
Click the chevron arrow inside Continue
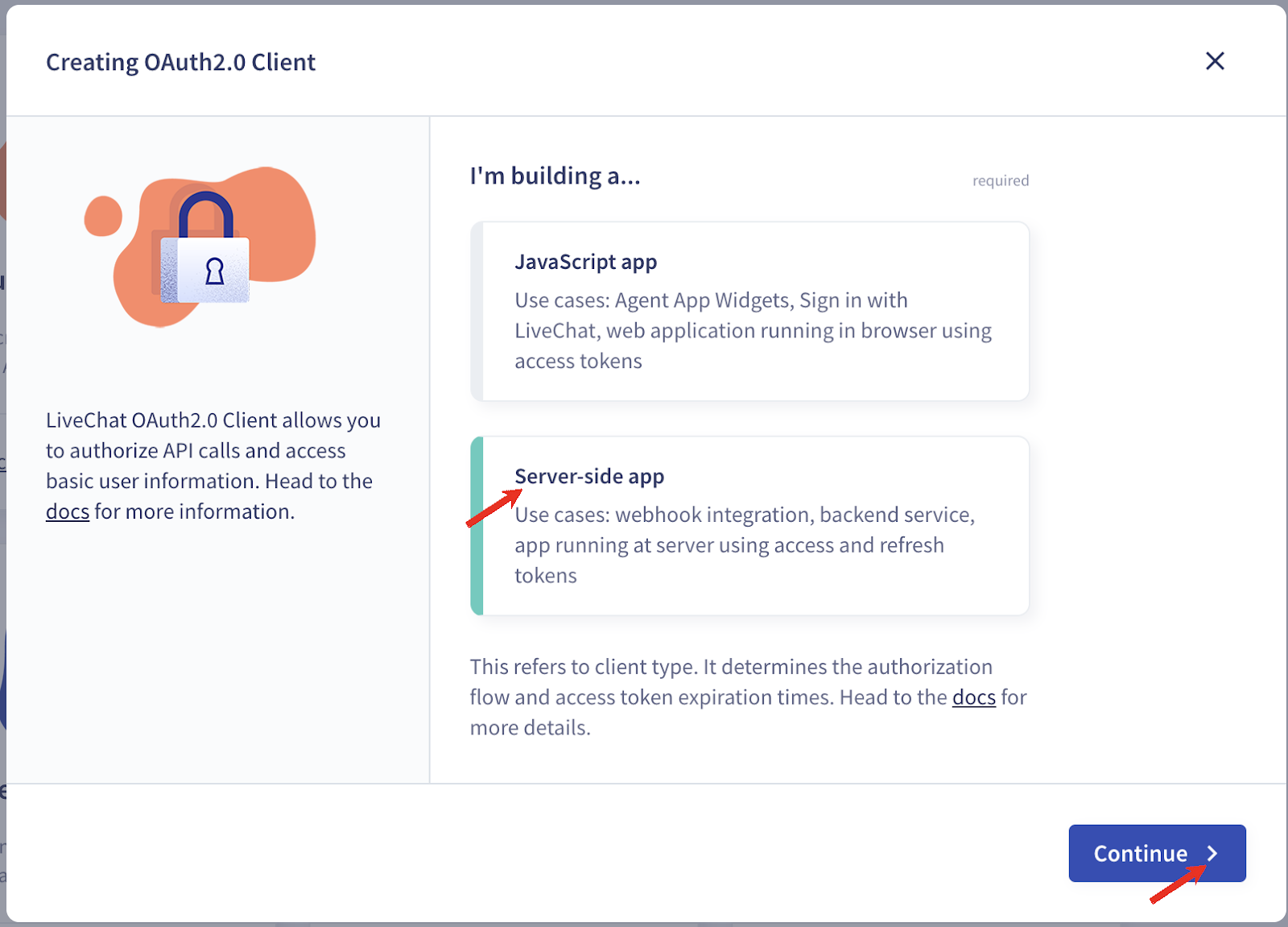(x=1212, y=854)
